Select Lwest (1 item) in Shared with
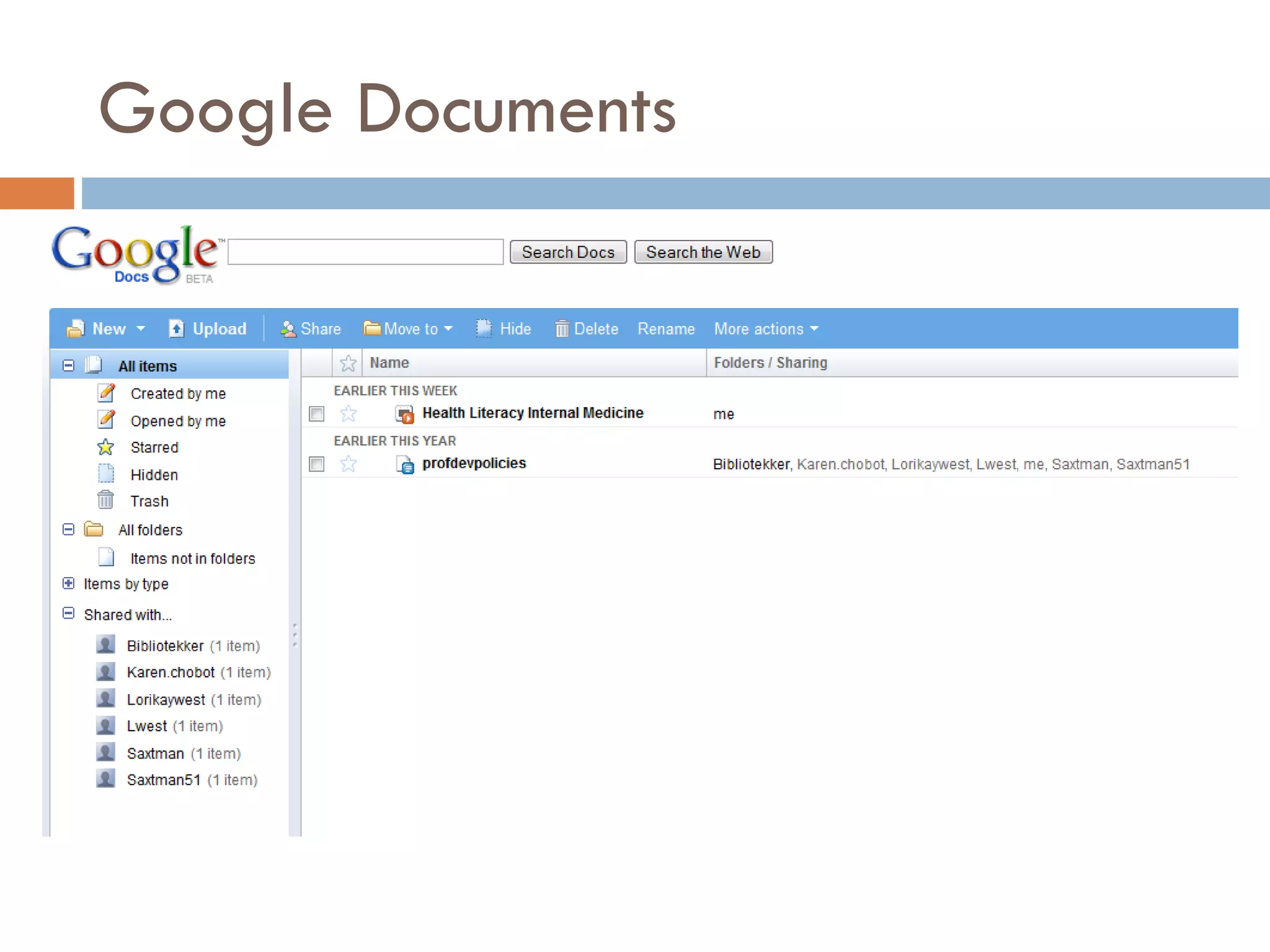Image resolution: width=1270 pixels, height=952 pixels. [175, 726]
